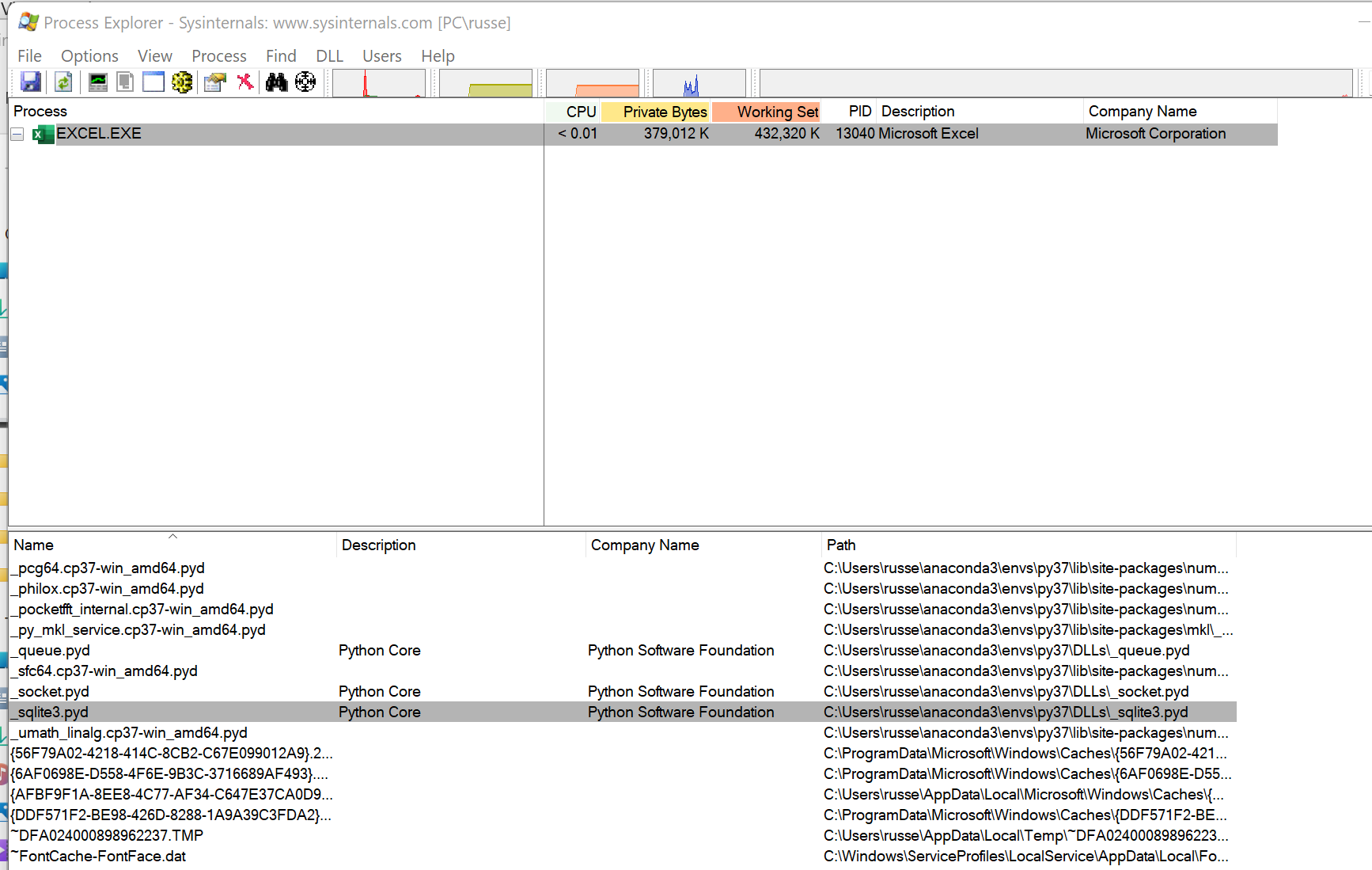Image resolution: width=1372 pixels, height=870 pixels.
Task: Click the Refresh Now toolbar icon
Action: 63,82
